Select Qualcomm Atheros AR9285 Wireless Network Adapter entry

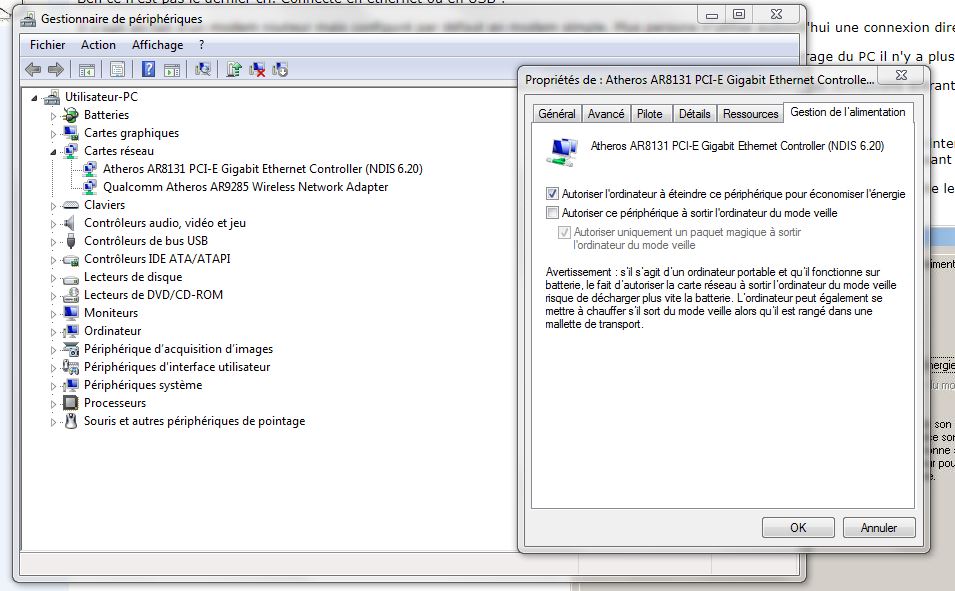(245, 186)
